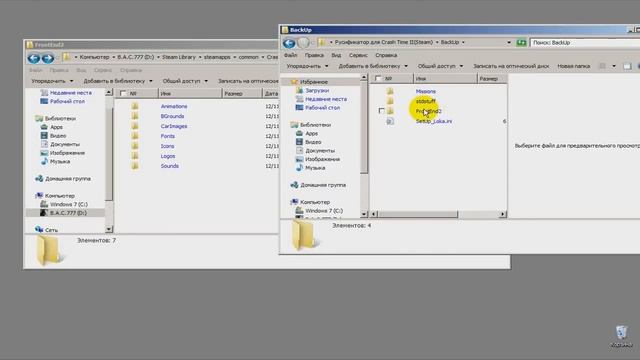Click steamapps breadcrumb in FrontEnd2 window
Screen dimensions: 640x360
pos(217,57)
